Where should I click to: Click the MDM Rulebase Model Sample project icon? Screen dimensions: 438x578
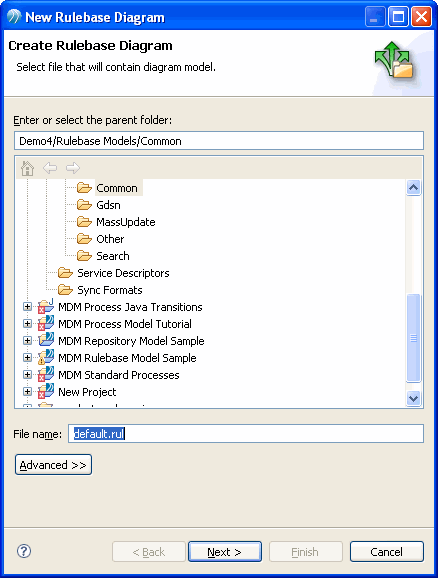(x=46, y=358)
